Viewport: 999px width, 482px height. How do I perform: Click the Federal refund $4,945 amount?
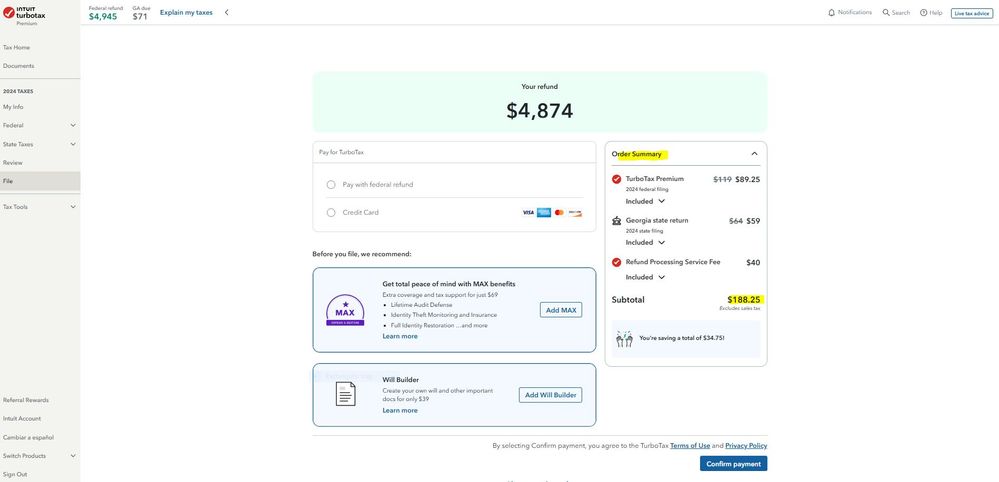103,17
